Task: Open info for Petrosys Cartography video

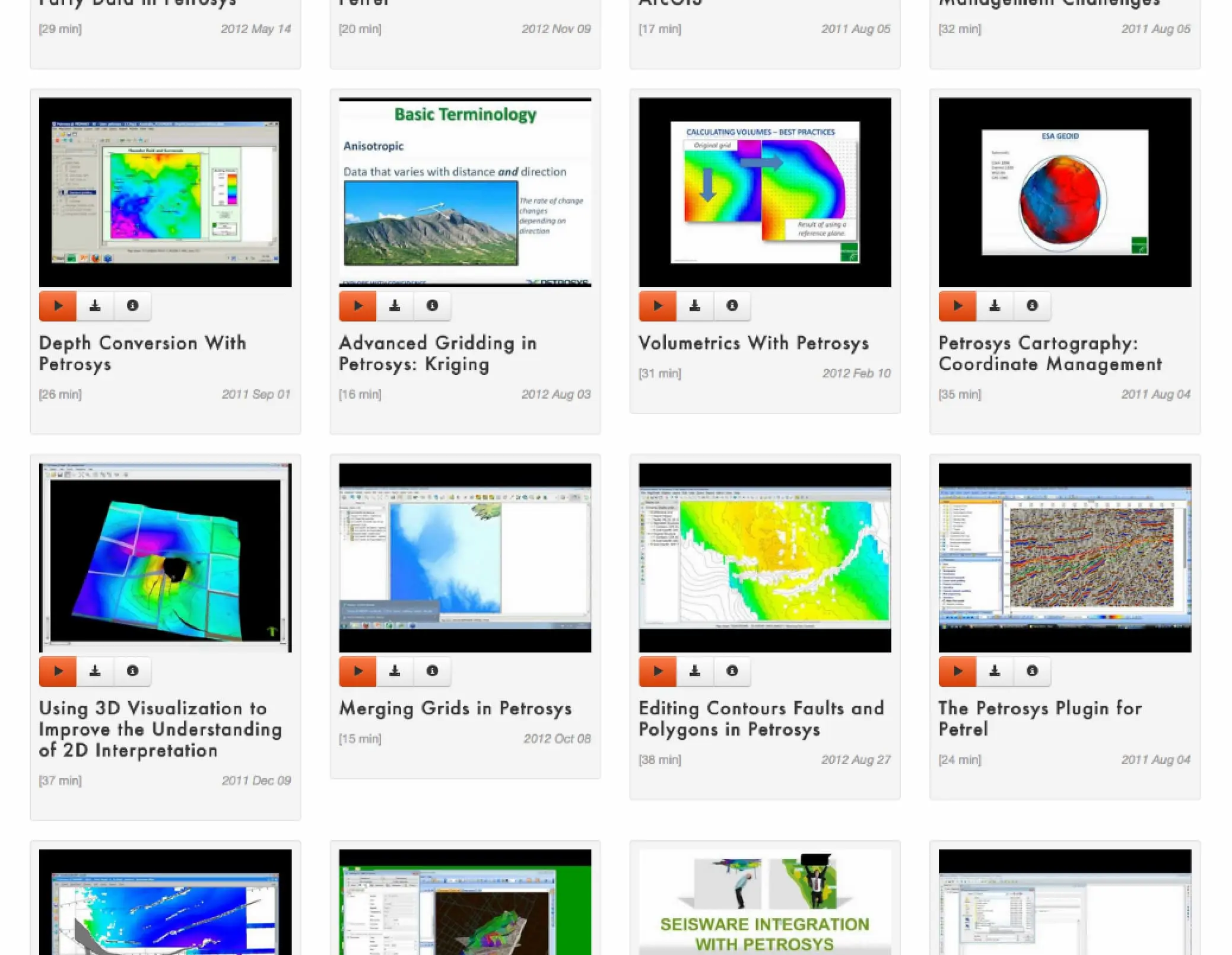Action: coord(1032,306)
